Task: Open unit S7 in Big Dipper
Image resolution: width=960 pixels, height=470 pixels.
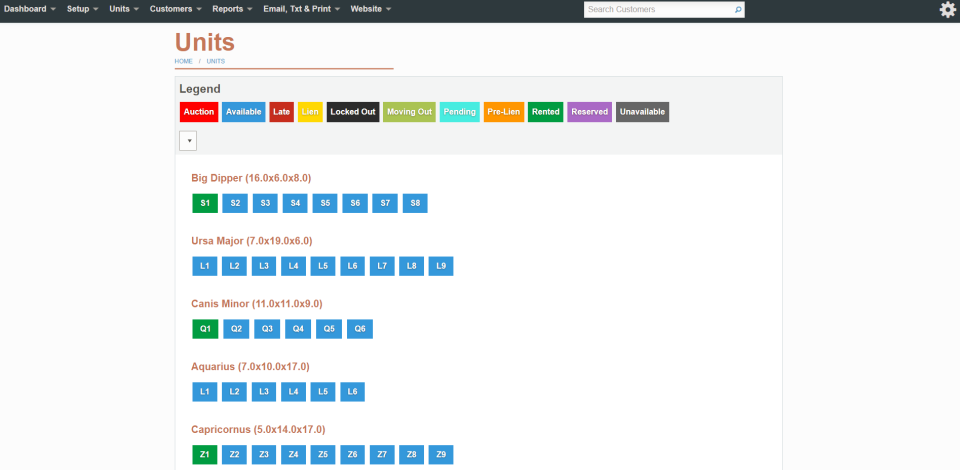Action: point(385,203)
